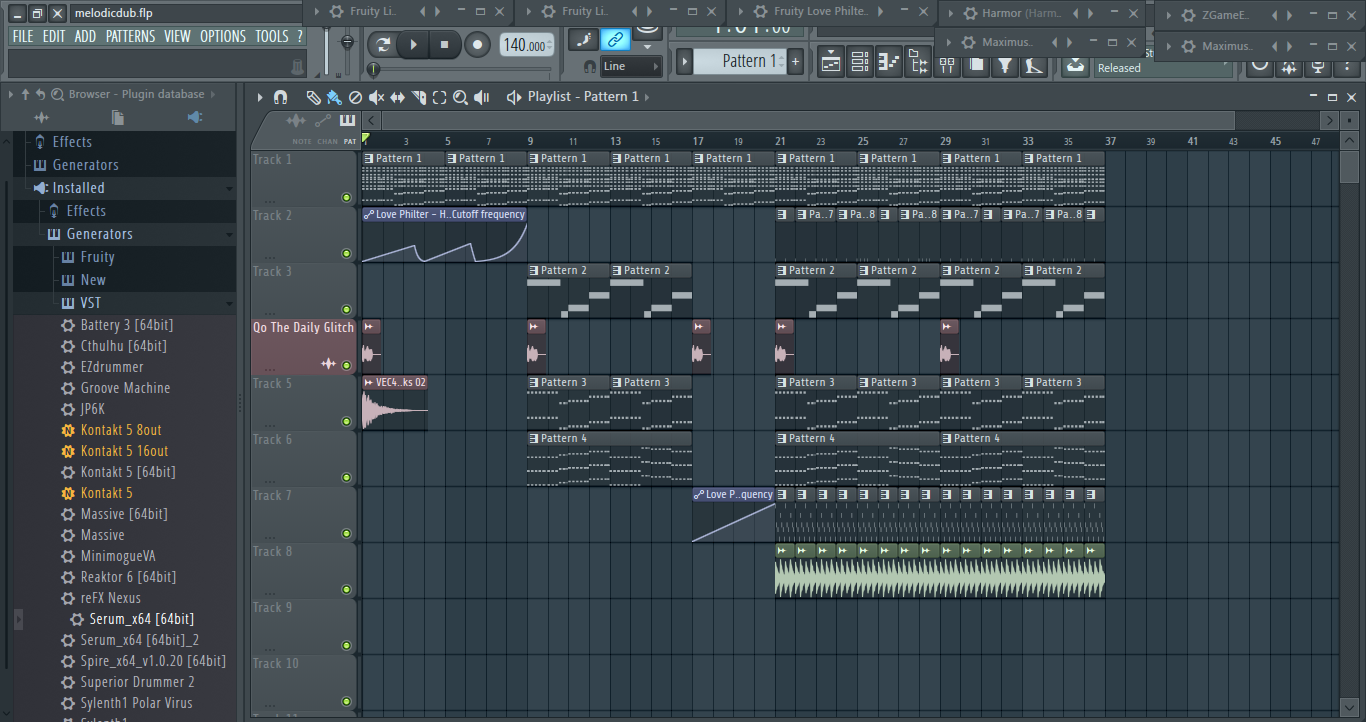Open the one-click audio recording tray icon
The height and width of the screenshot is (722, 1366).
click(x=1076, y=65)
